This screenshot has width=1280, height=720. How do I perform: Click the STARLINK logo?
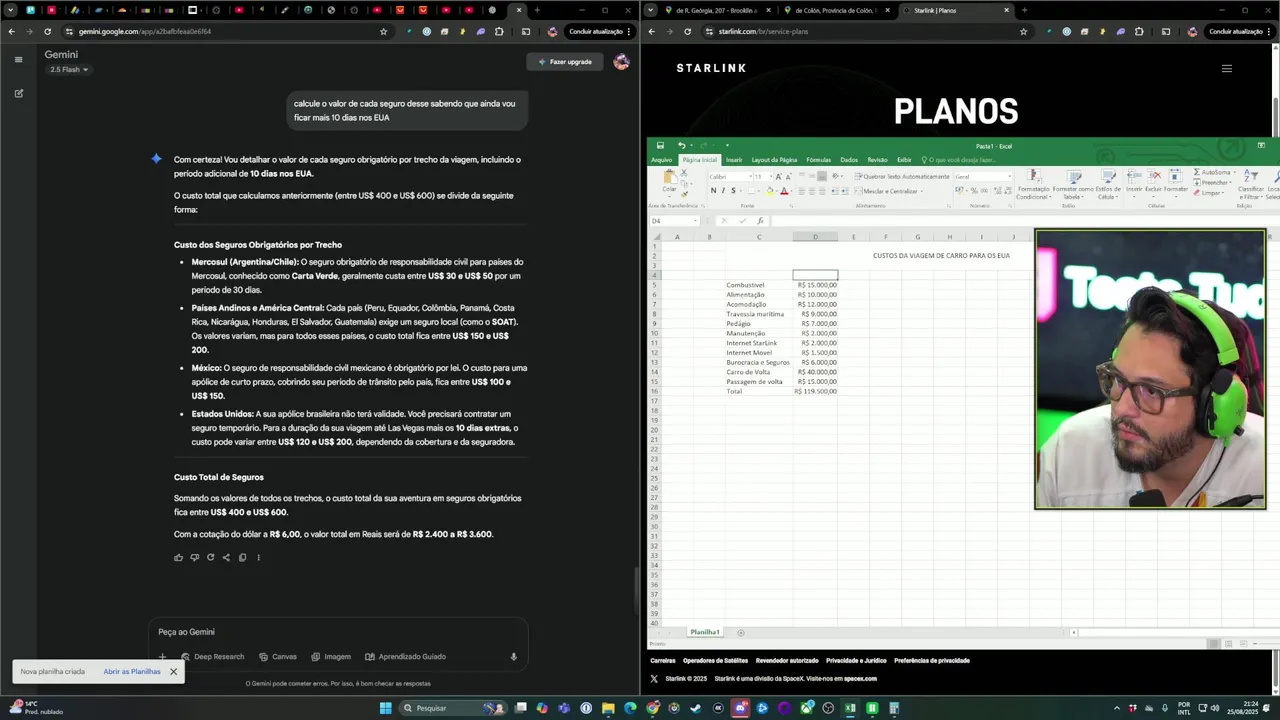click(711, 68)
